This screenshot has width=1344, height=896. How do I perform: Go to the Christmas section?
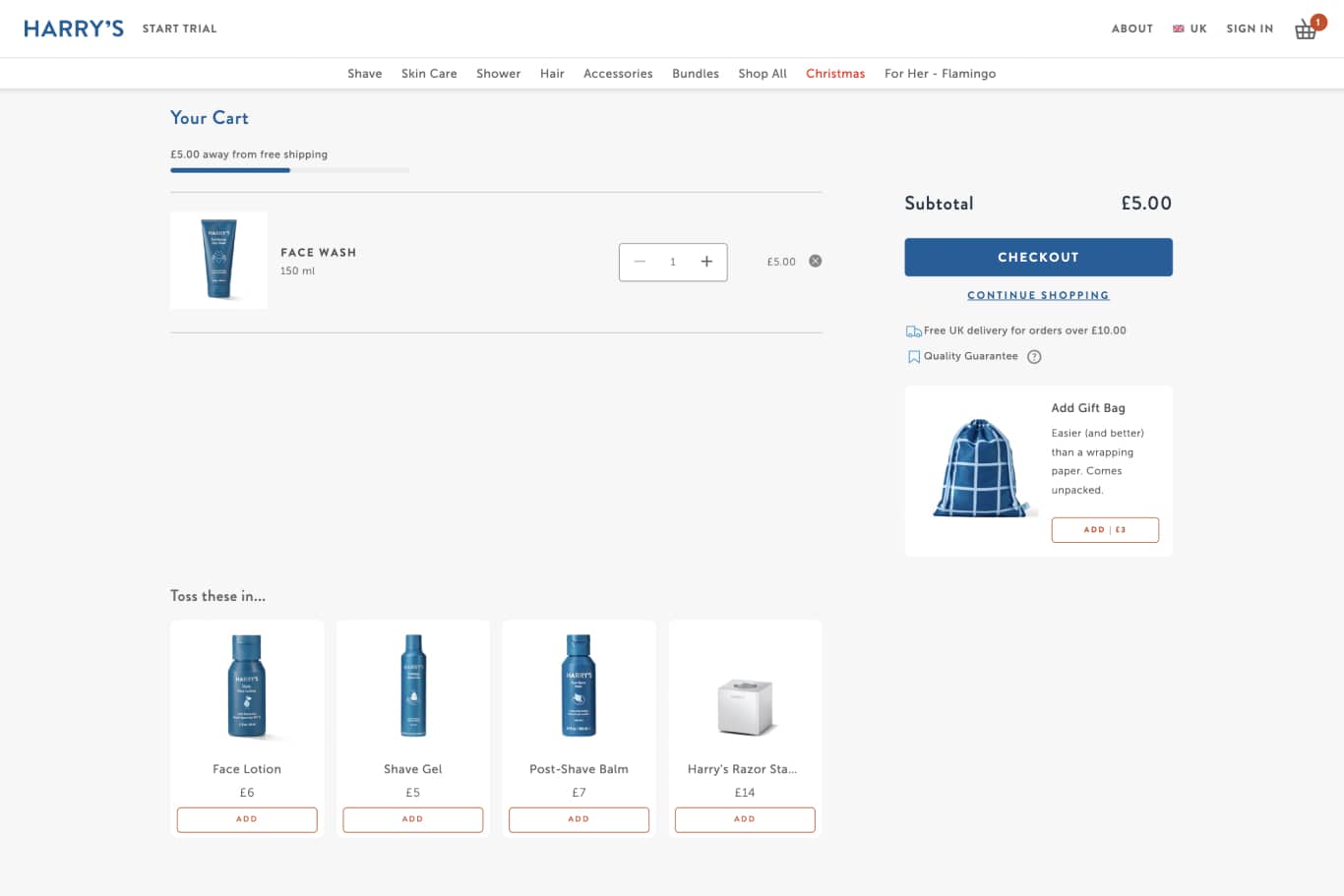[835, 74]
